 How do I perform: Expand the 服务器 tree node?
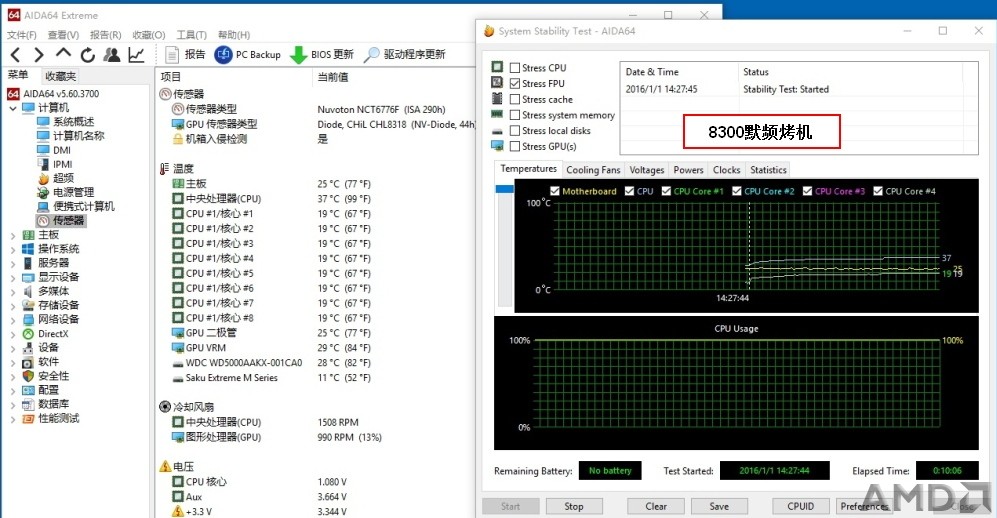pos(13,263)
